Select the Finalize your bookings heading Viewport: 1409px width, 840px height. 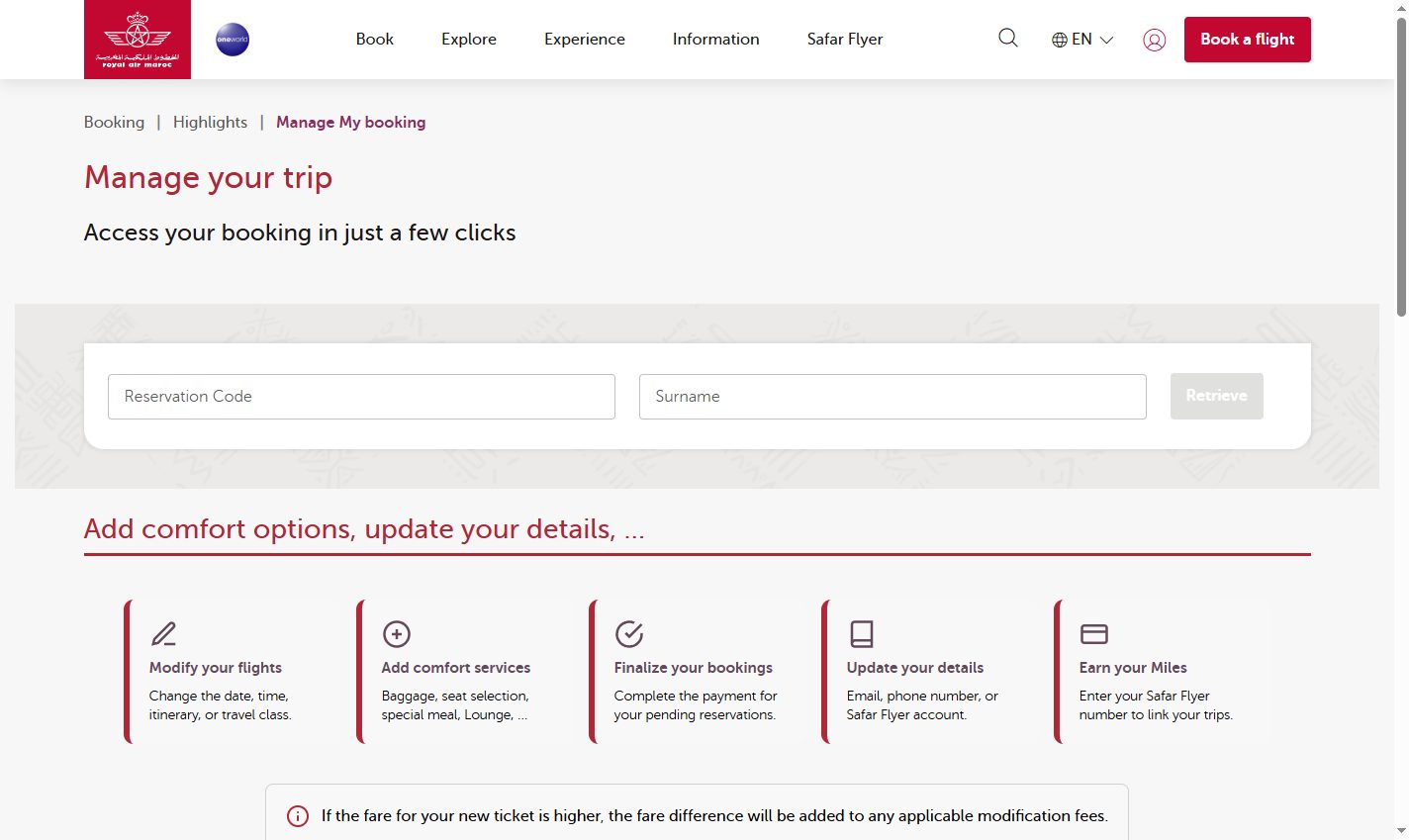click(x=694, y=668)
